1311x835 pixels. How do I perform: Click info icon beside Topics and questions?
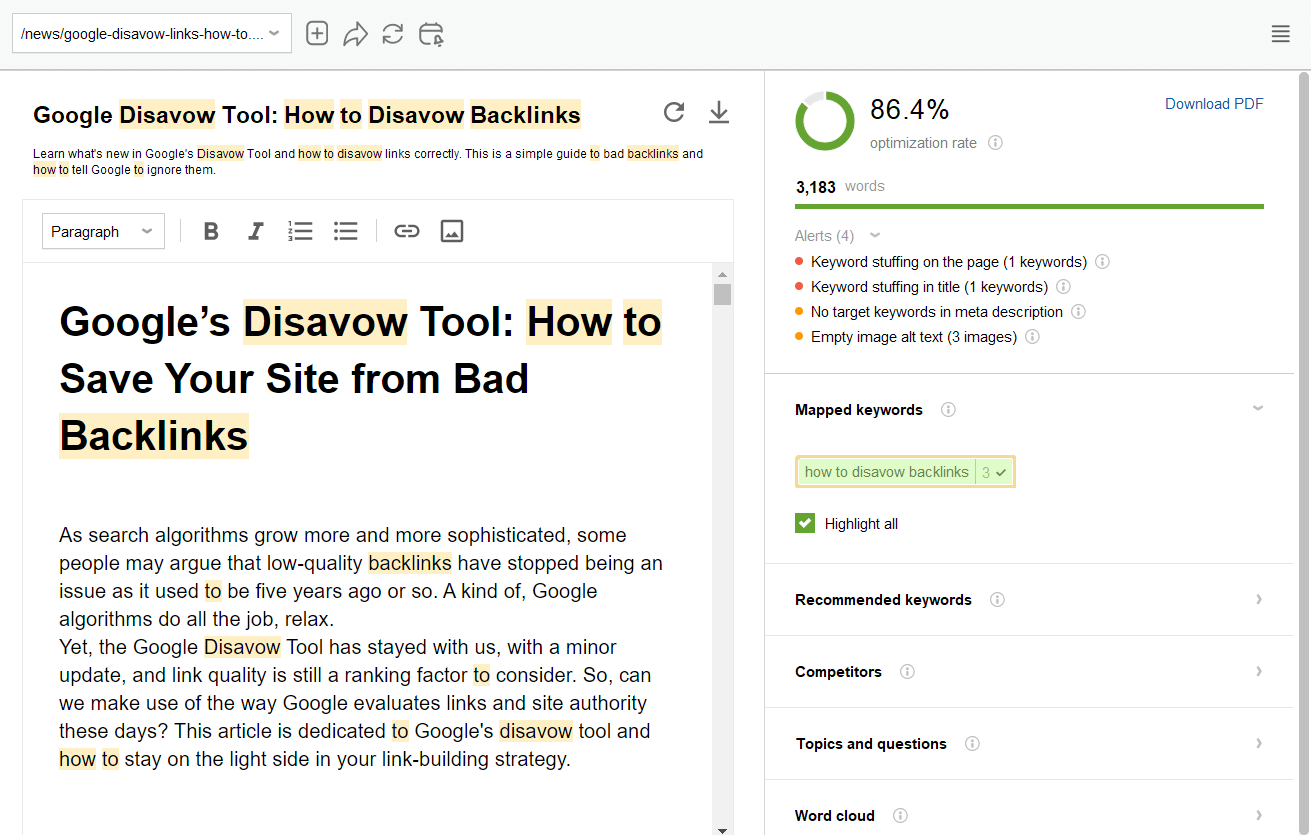972,744
